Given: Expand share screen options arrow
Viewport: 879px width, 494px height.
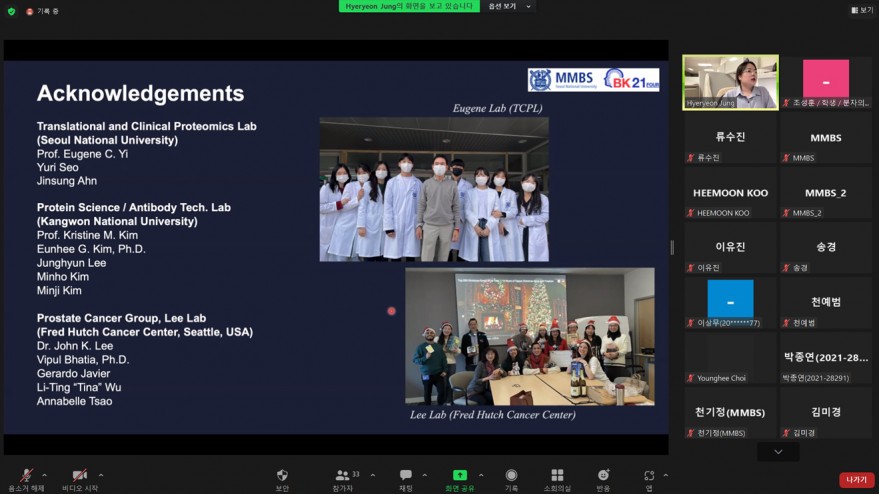Looking at the screenshot, I should point(481,475).
